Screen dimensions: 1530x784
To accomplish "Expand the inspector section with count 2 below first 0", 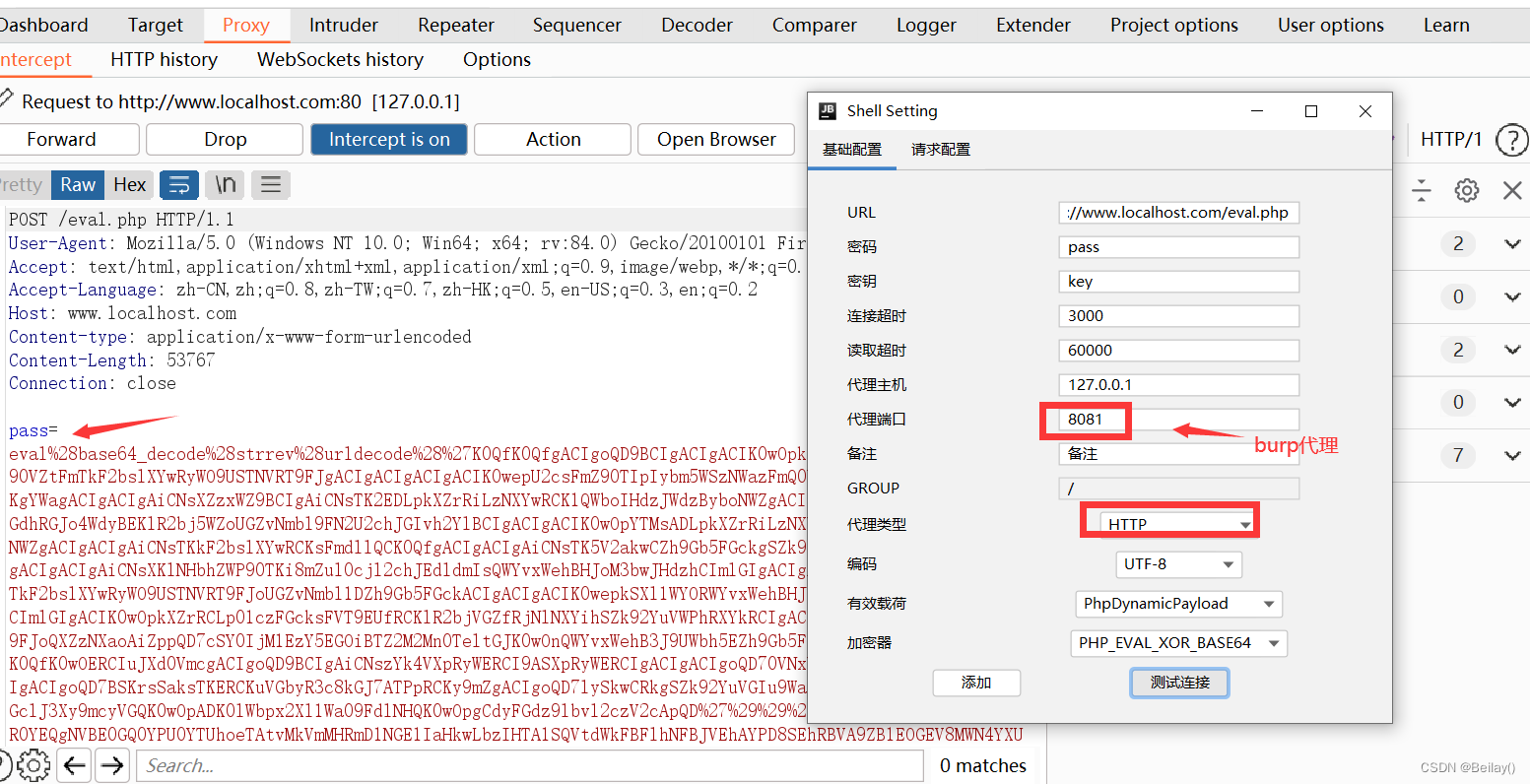I will point(1512,350).
